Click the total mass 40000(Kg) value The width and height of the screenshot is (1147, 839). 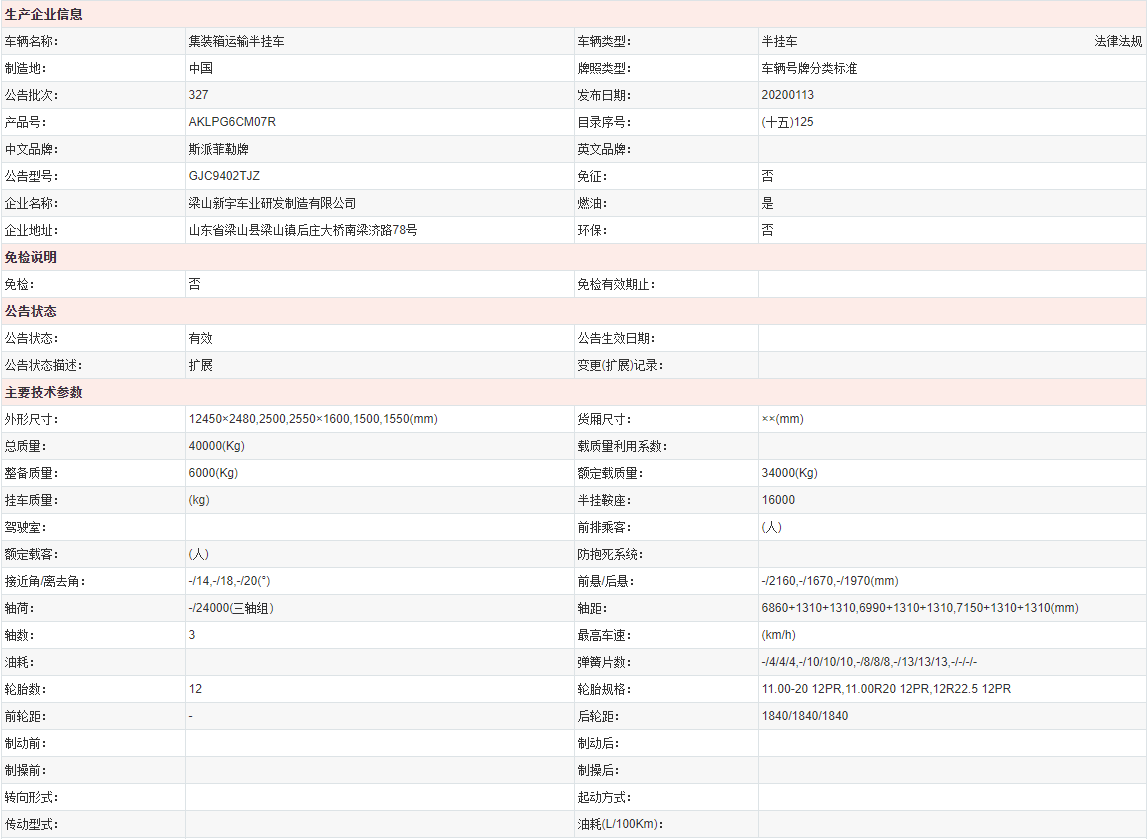[x=216, y=446]
